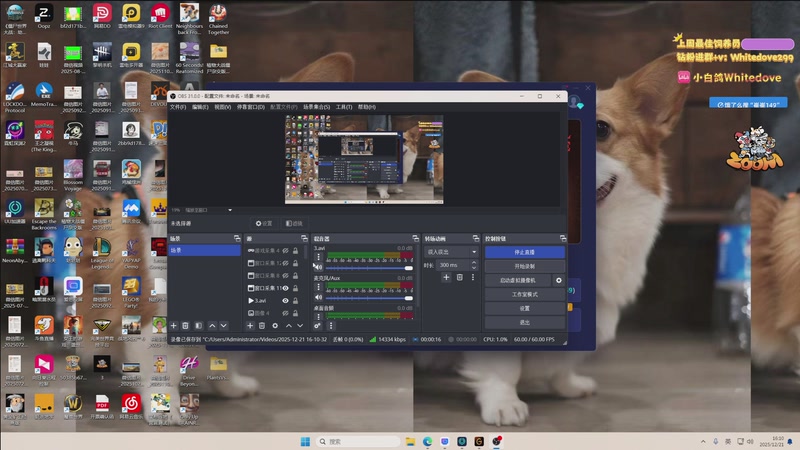The width and height of the screenshot is (800, 450).
Task: Increase transition duration with the spinner up arrow
Action: (x=474, y=262)
